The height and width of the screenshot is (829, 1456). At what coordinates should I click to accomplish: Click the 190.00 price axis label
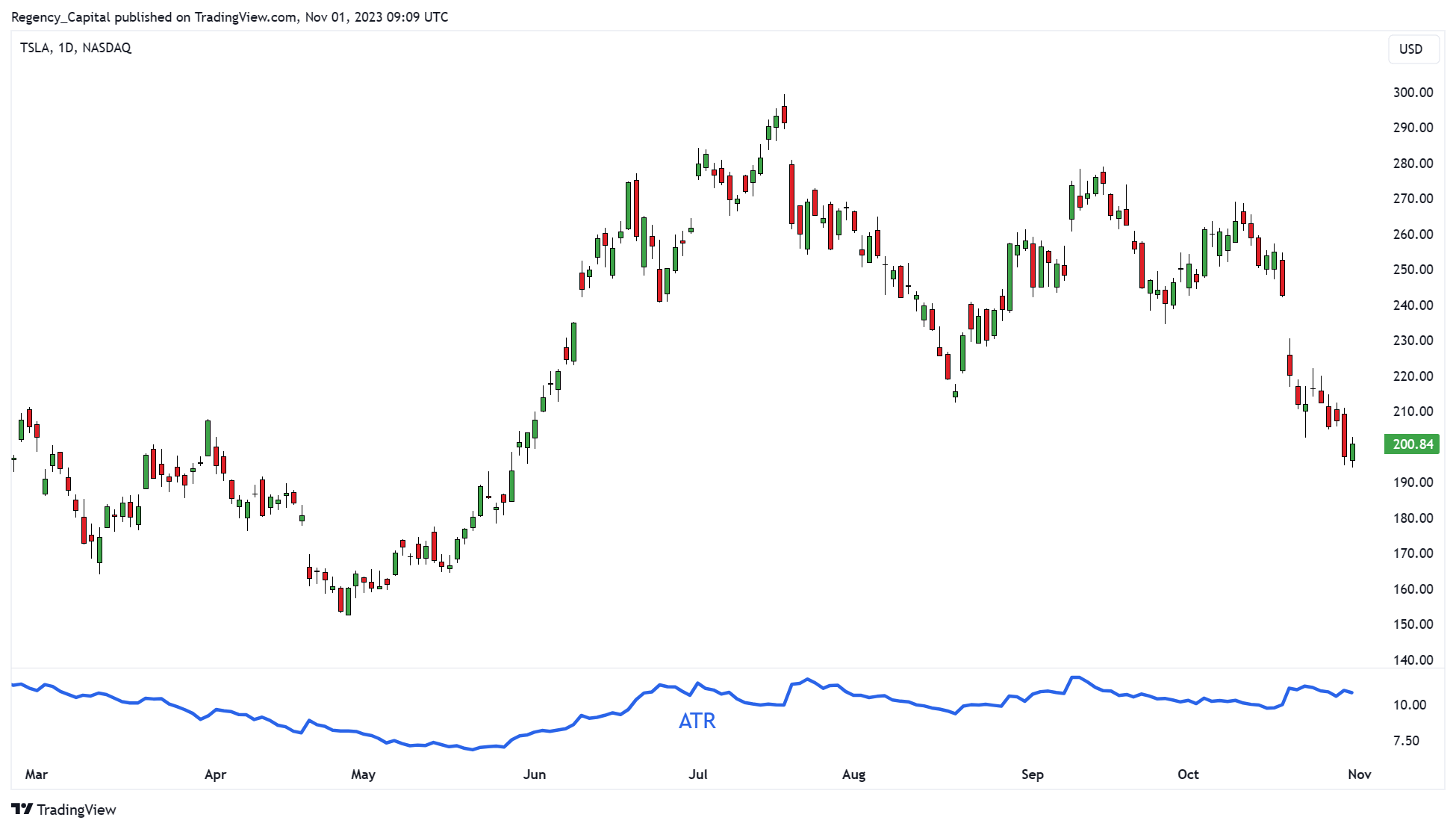pyautogui.click(x=1413, y=482)
